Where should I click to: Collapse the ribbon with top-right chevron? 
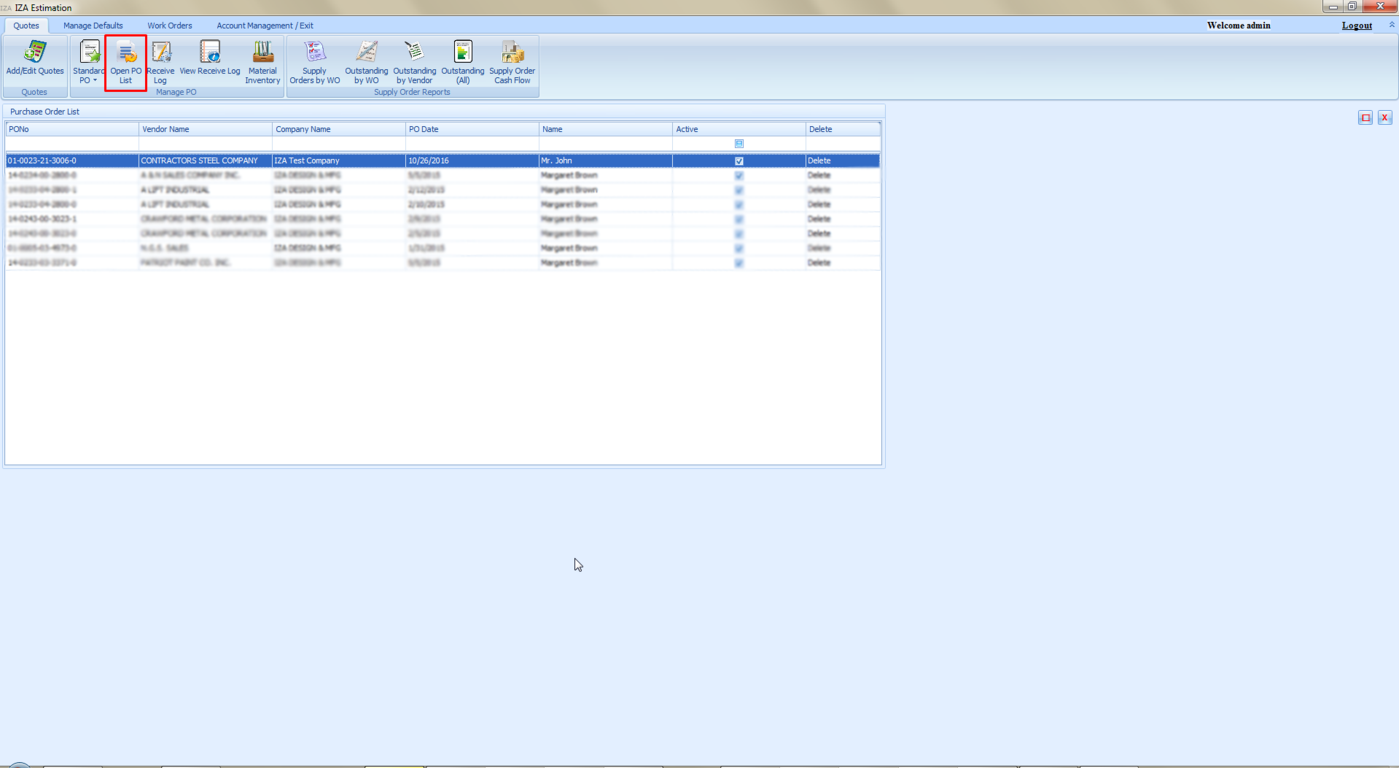1391,25
